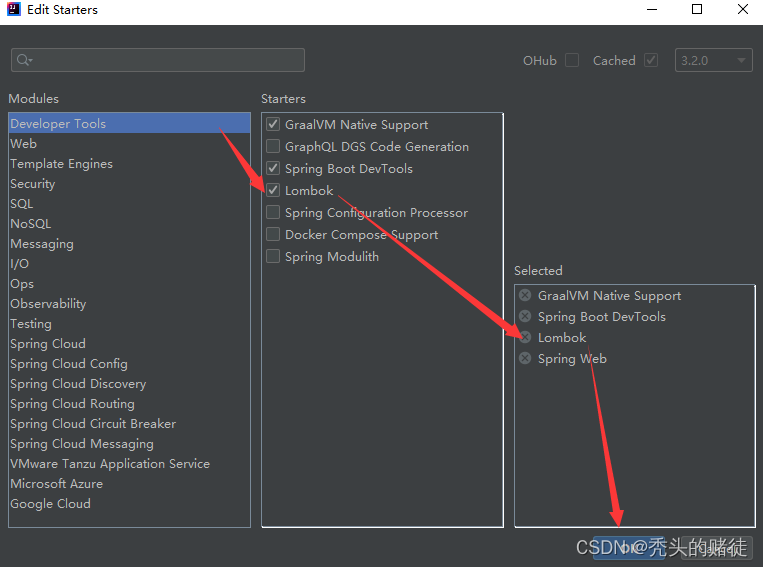The width and height of the screenshot is (763, 567).
Task: Check Docker Compose Support starter
Action: click(273, 234)
